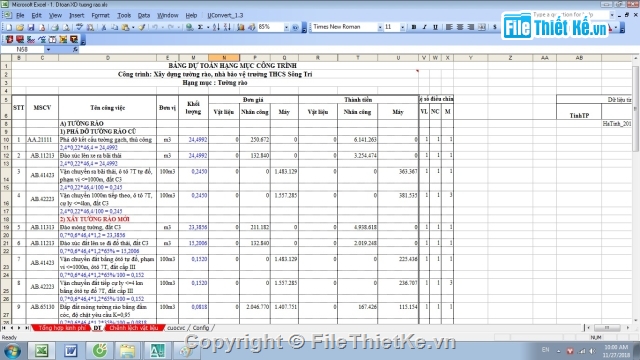Screen dimensions: 640x360
Task: Switch to the Tổng hợp kinh phí sheet tab
Action: (x=62, y=328)
